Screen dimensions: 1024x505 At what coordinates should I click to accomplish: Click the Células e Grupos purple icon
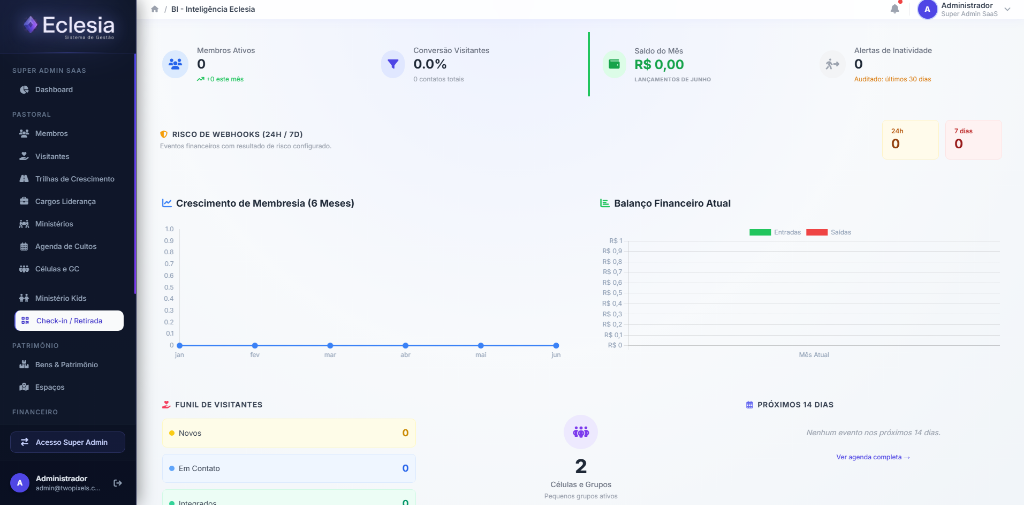tap(581, 432)
